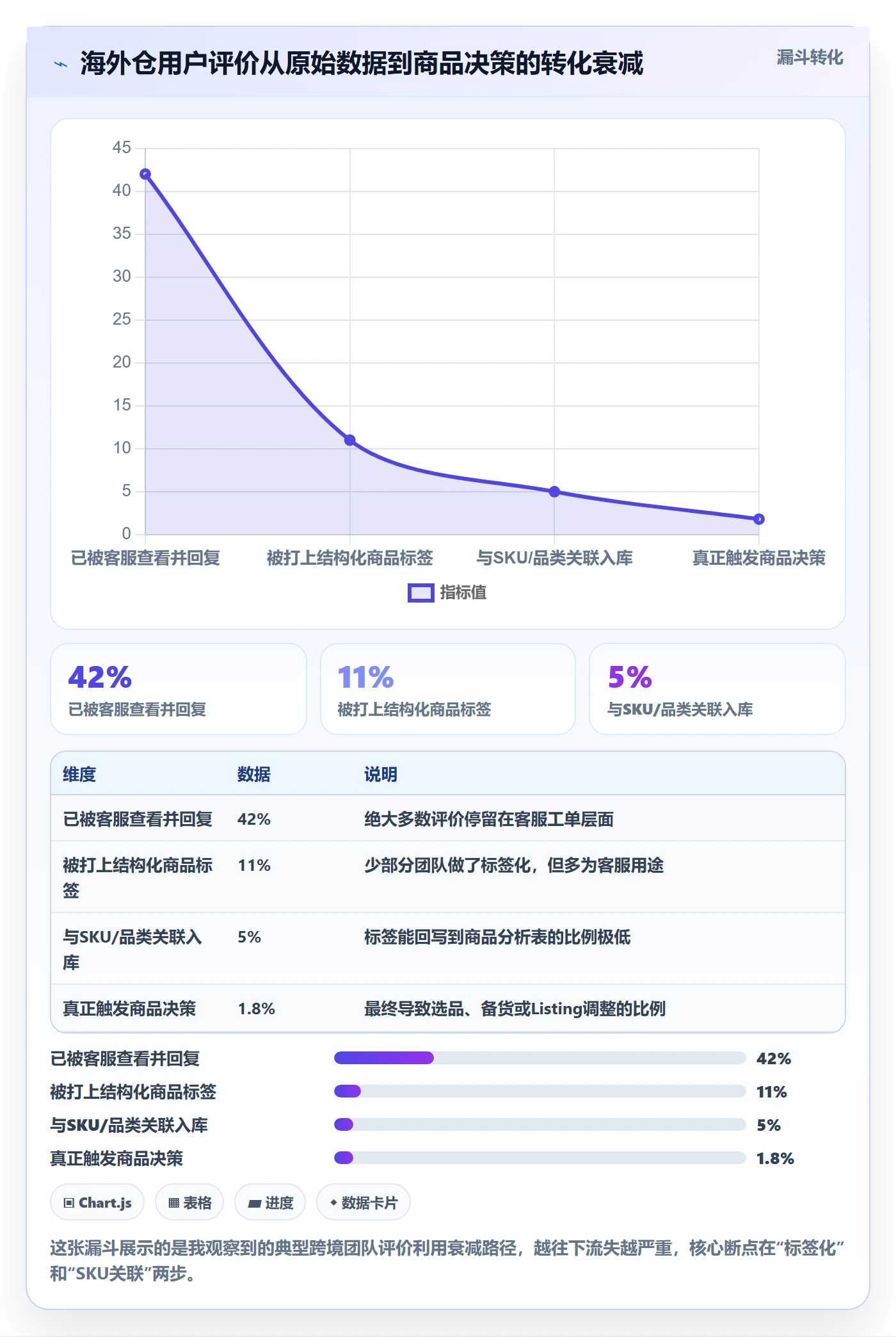Click the 表格 tag
Screen dimensions: 896x1337
coord(189,1203)
